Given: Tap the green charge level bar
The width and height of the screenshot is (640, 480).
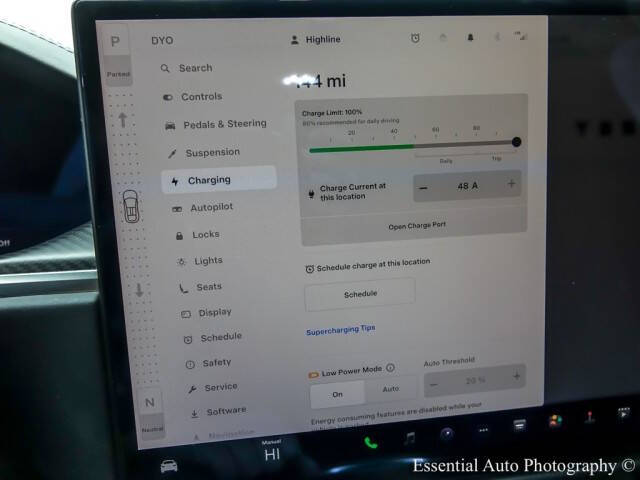Looking at the screenshot, I should coord(362,148).
